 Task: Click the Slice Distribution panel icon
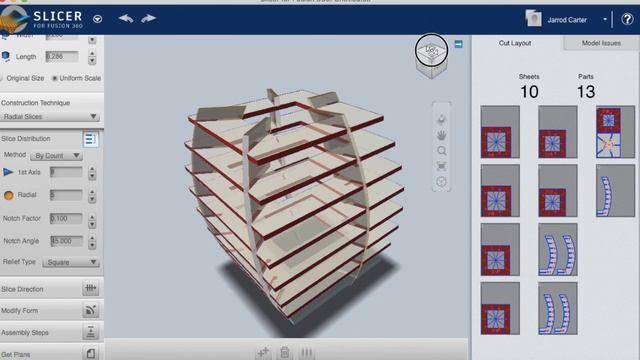(x=90, y=139)
